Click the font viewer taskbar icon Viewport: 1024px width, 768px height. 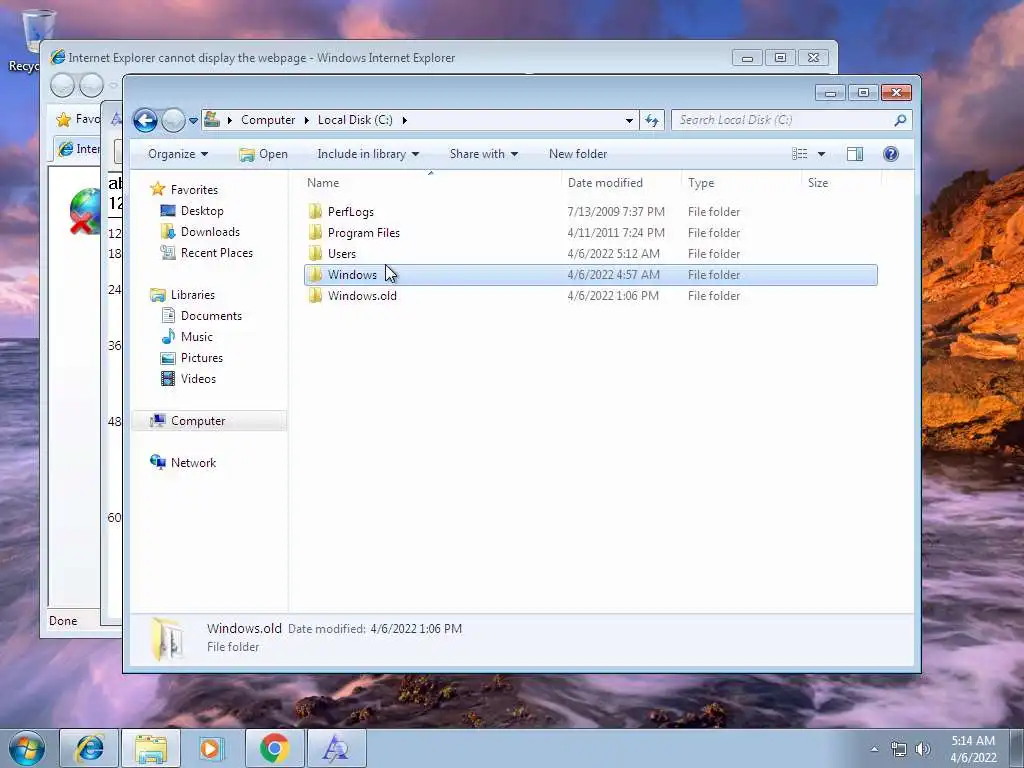click(x=336, y=748)
